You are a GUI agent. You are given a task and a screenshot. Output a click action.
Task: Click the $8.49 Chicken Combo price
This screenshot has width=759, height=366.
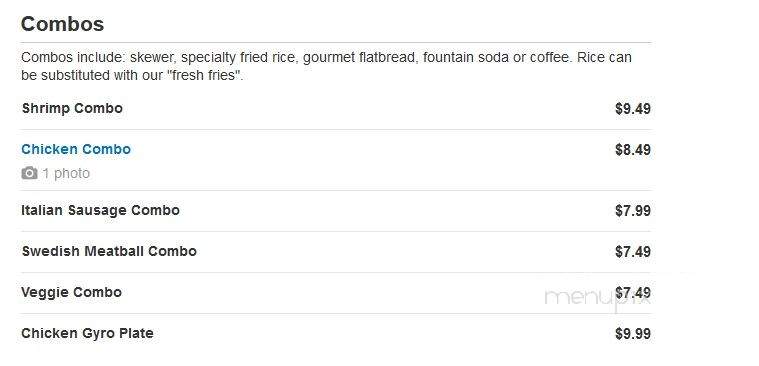633,150
